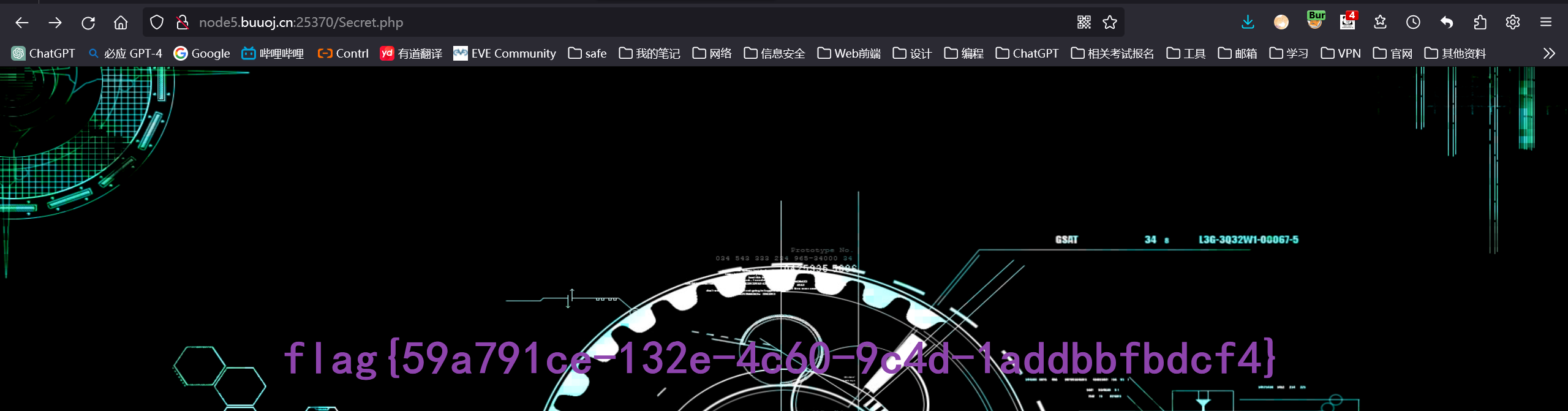Open the 有道翻译 bookmark
This screenshot has height=411, width=1568.
coord(411,54)
